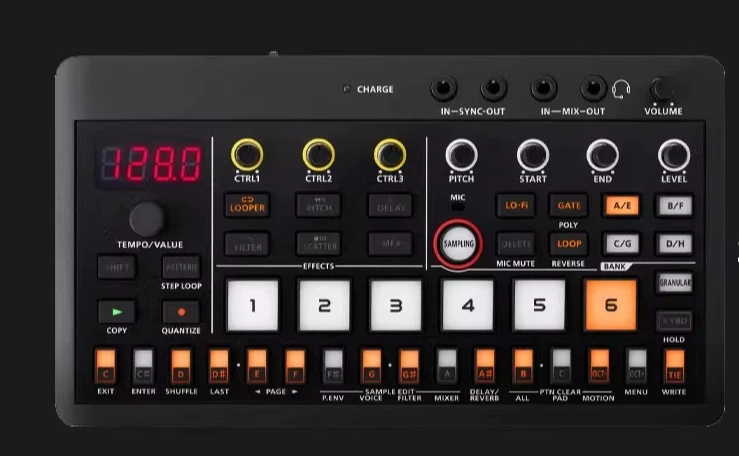Toggle the DELAY effect button
The height and width of the screenshot is (456, 739).
(x=391, y=205)
